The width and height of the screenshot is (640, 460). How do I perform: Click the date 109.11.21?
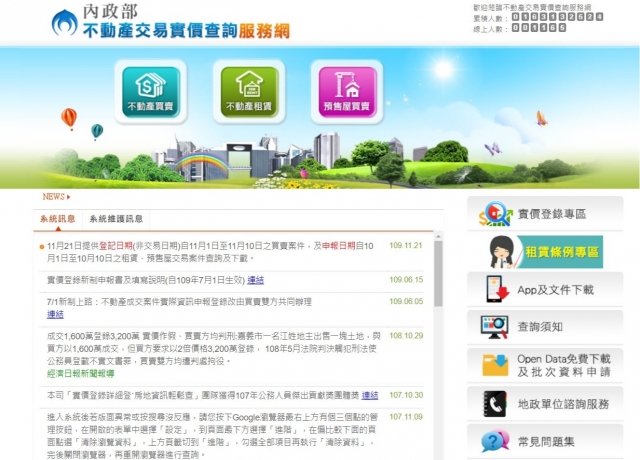coord(406,245)
